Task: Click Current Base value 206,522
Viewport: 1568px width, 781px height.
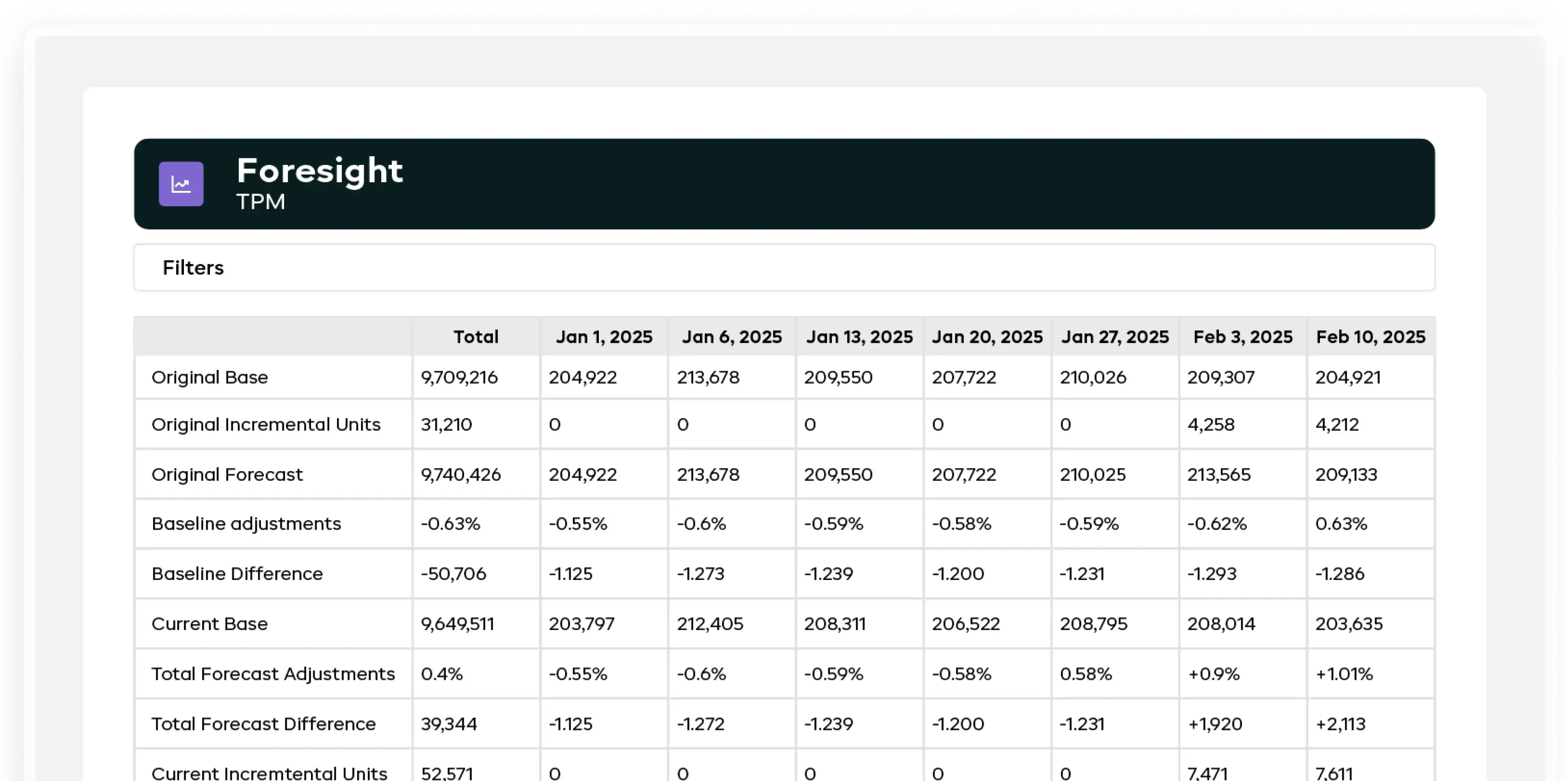Action: [966, 623]
